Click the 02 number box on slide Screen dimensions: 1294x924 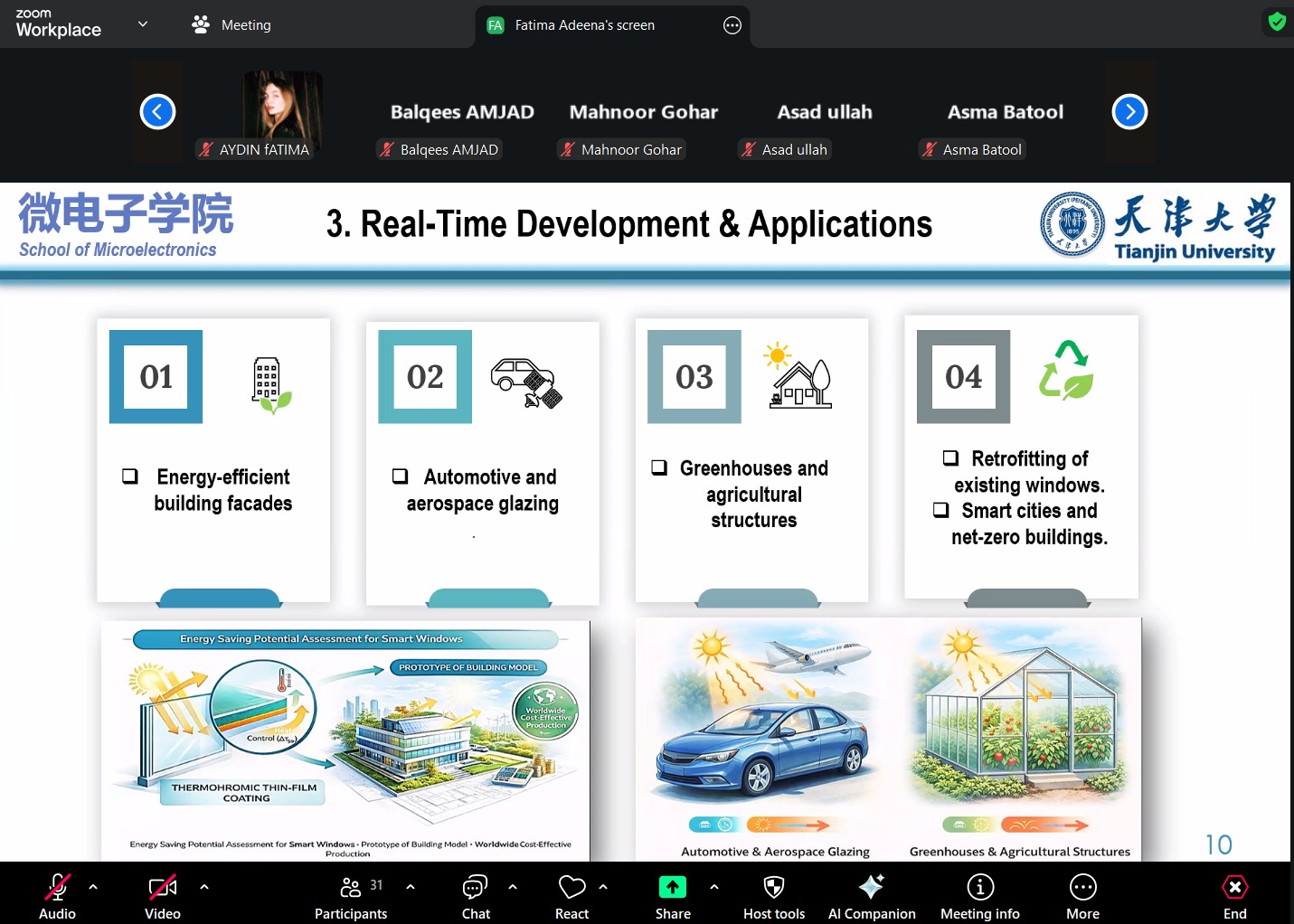click(425, 376)
